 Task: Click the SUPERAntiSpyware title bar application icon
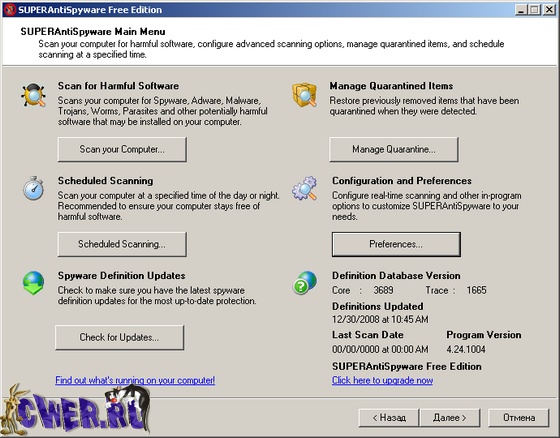[10, 10]
